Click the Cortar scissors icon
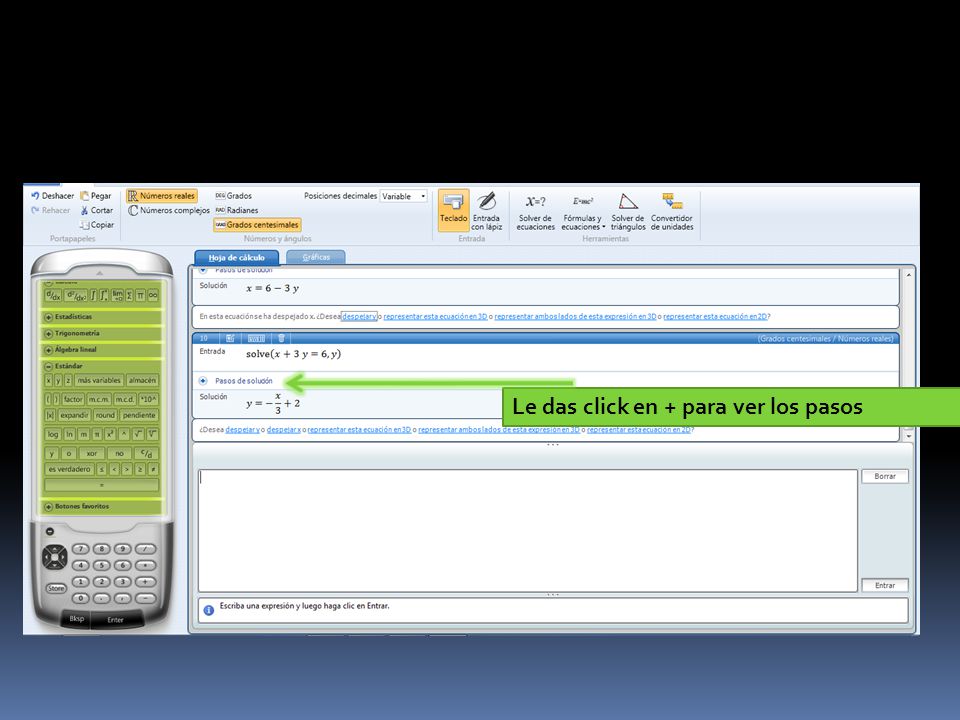 point(84,210)
